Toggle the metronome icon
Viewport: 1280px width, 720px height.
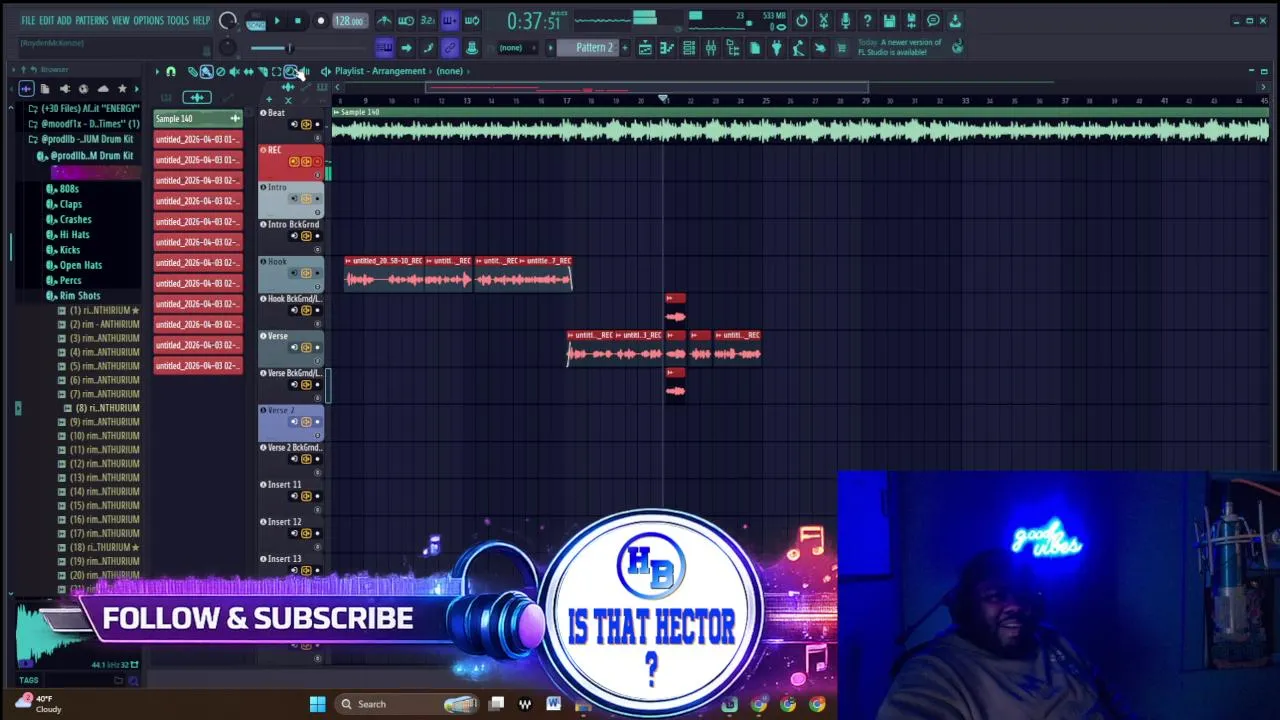tap(384, 20)
